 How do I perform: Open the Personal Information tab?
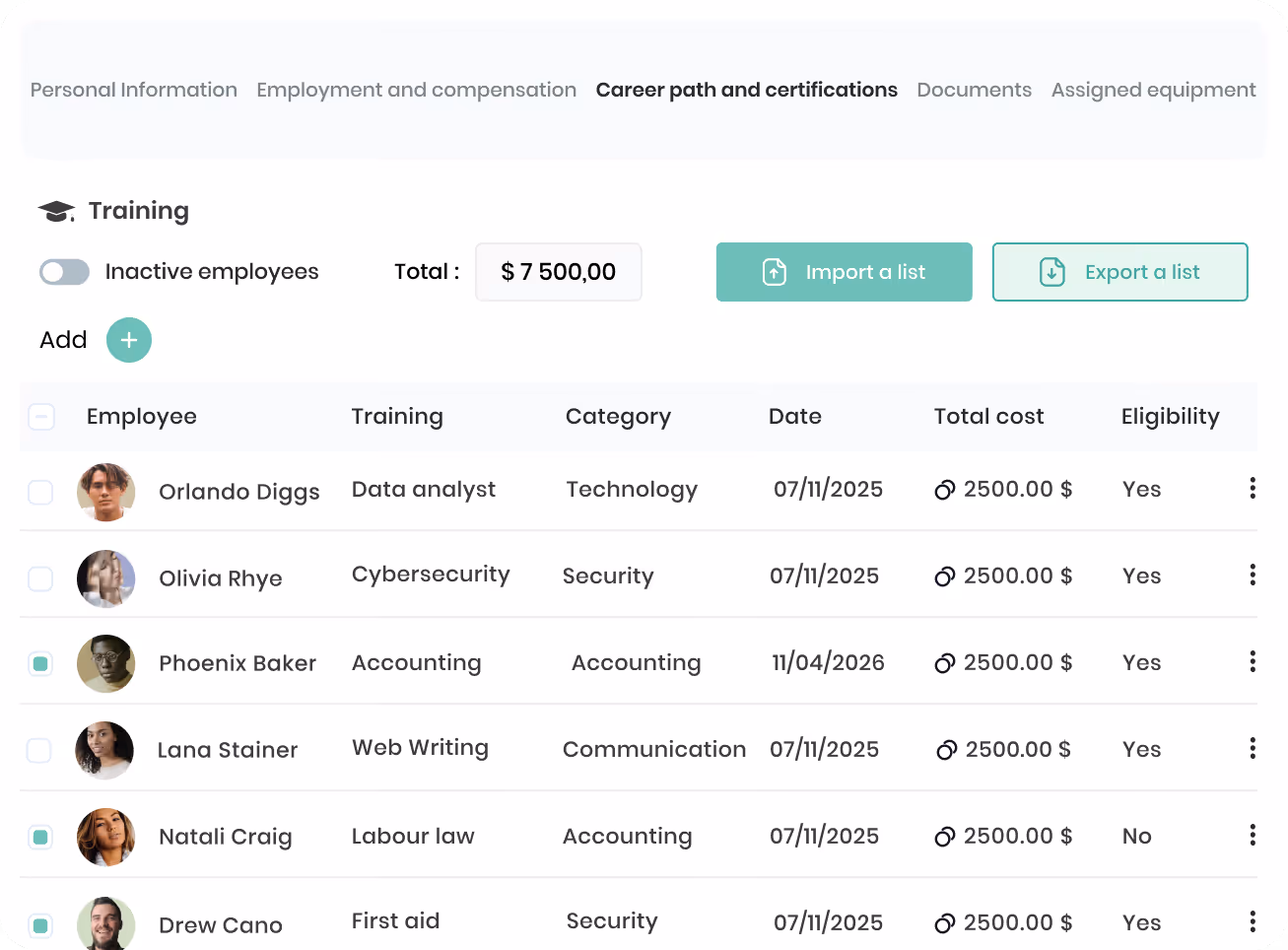134,90
